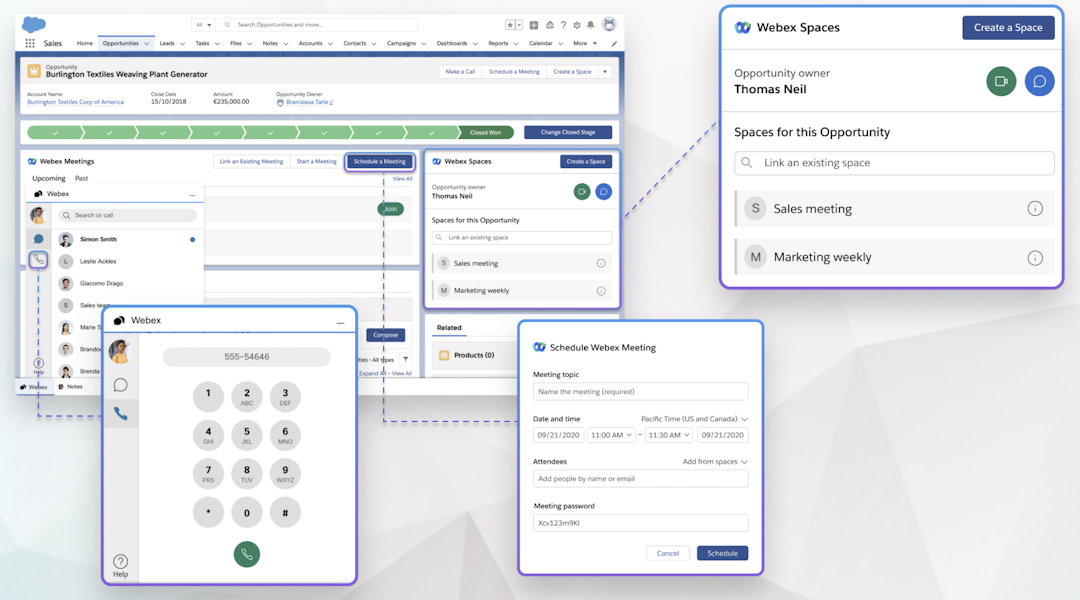Show Marketing weekly info in Salesforce Spaces card

pos(601,291)
